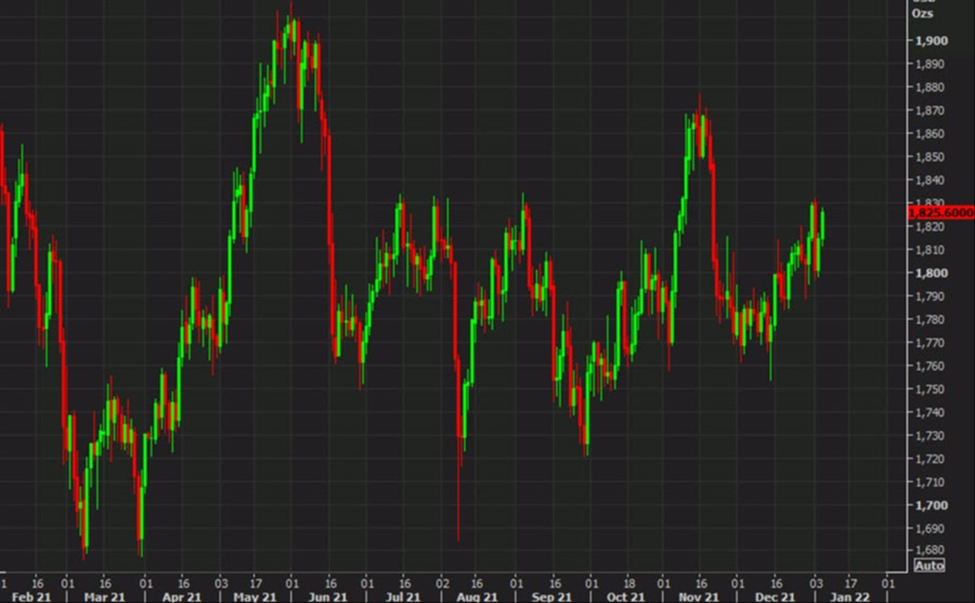Viewport: 975px width, 603px height.
Task: Select the May 21 month label
Action: [255, 597]
